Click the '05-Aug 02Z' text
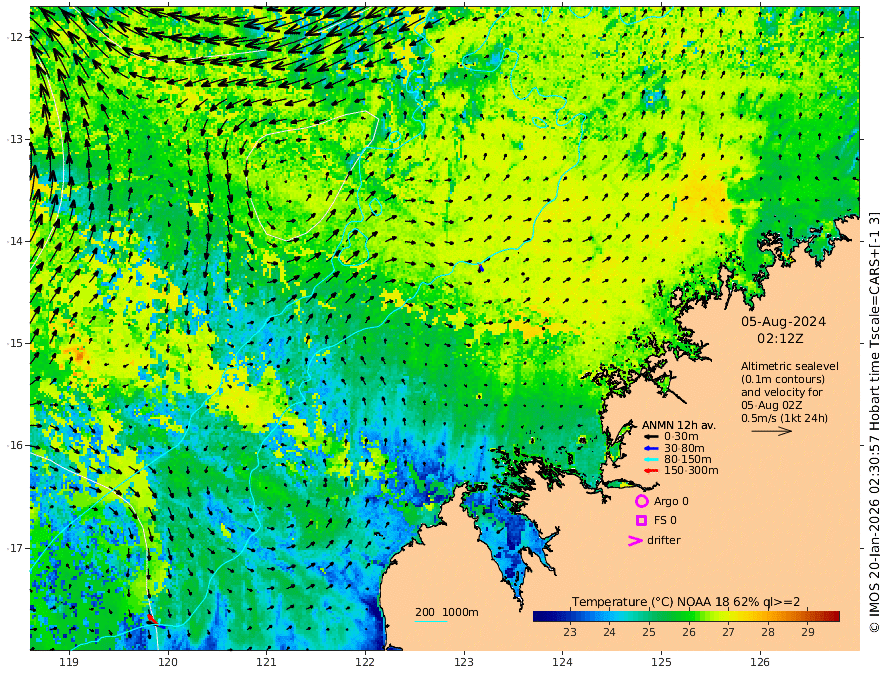The image size is (880, 680). [x=771, y=405]
